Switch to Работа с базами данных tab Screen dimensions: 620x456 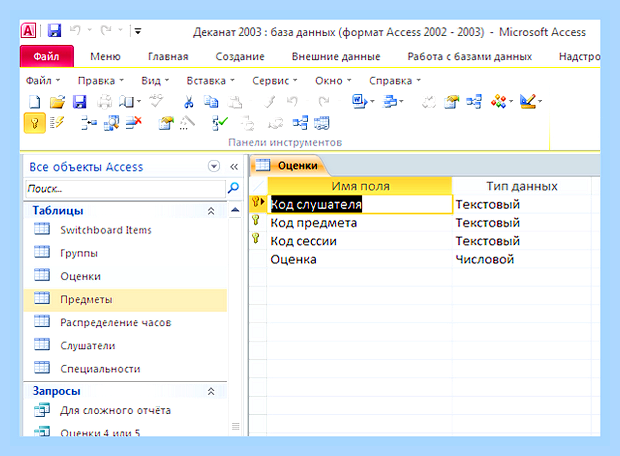tap(469, 57)
